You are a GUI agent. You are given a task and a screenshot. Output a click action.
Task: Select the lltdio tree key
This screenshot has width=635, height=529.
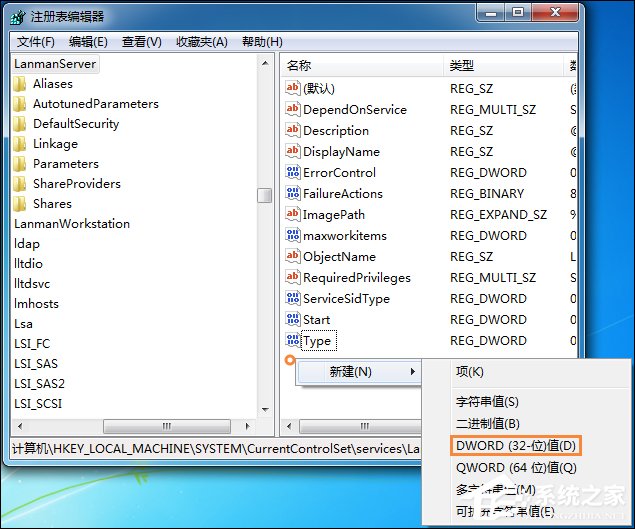point(28,264)
